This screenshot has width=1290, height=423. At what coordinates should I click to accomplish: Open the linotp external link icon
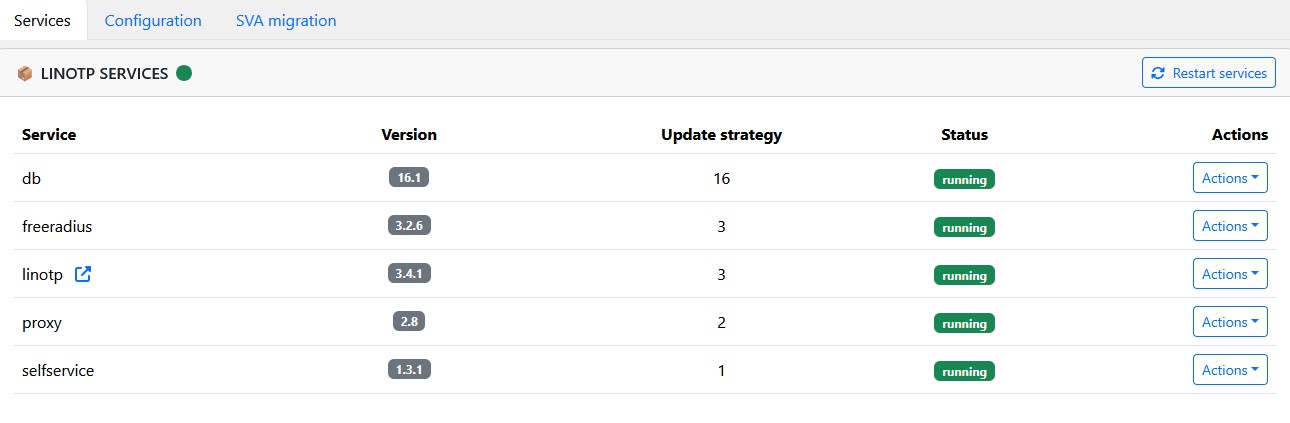pyautogui.click(x=83, y=274)
